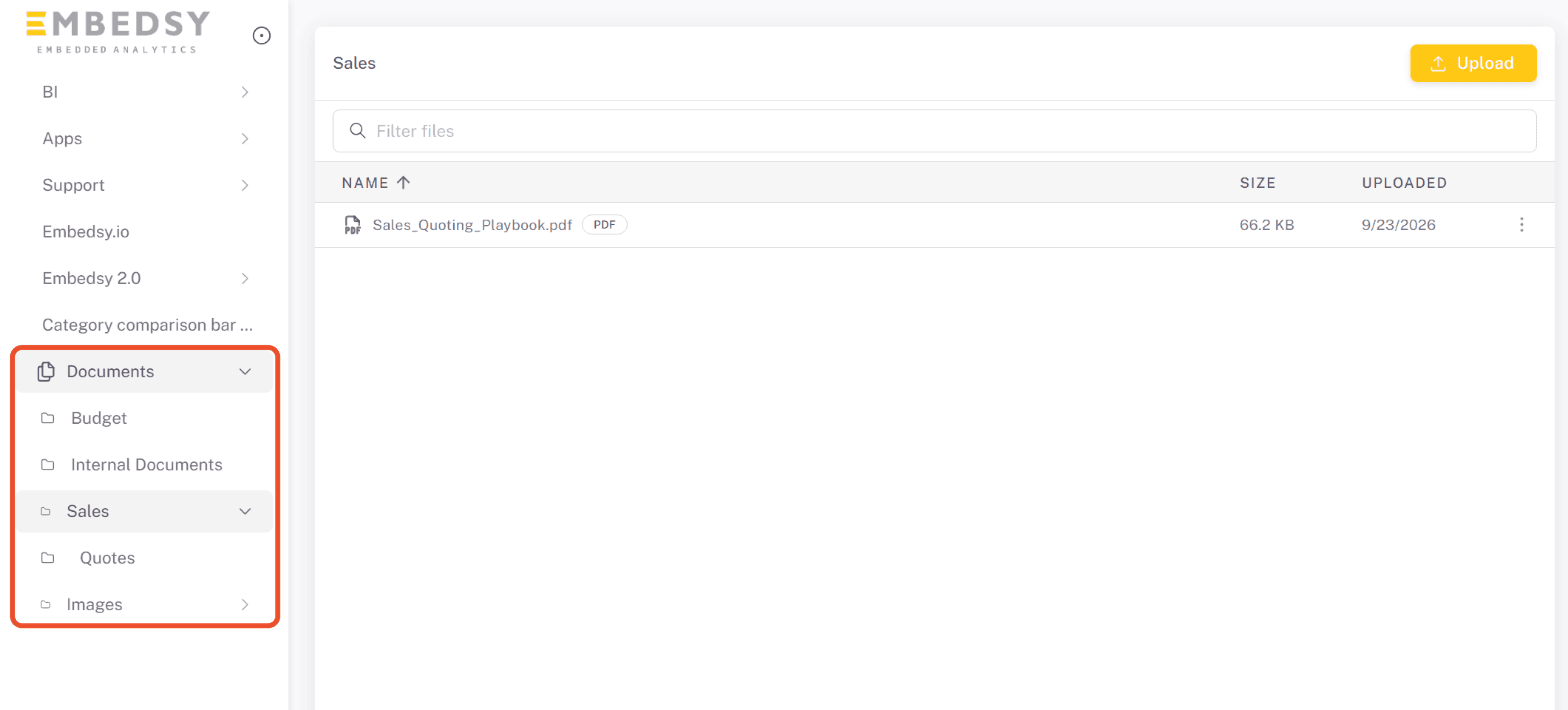Open Category comparison bar menu item
This screenshot has width=1568, height=710.
[145, 325]
